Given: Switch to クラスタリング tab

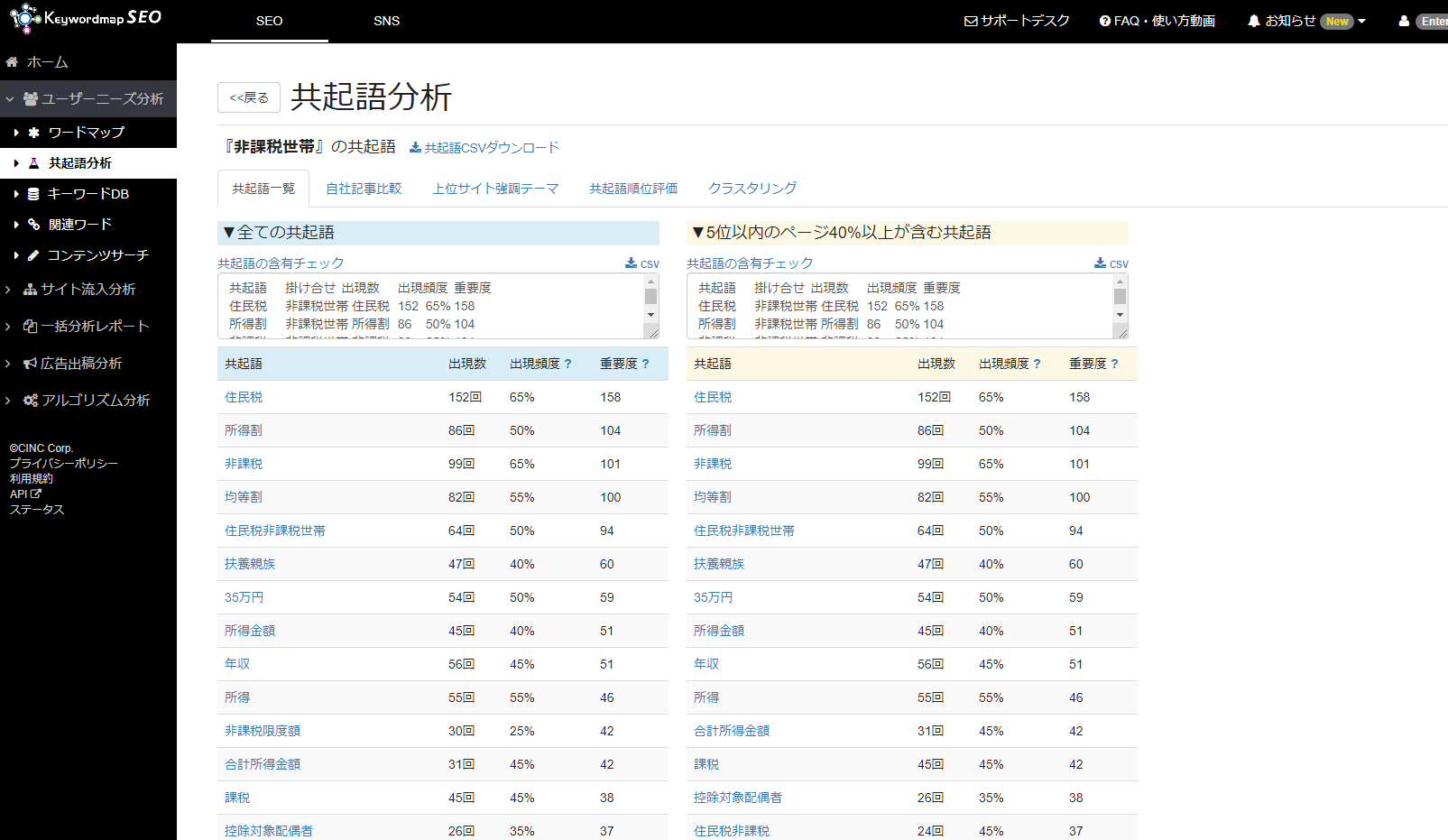Looking at the screenshot, I should 752,189.
